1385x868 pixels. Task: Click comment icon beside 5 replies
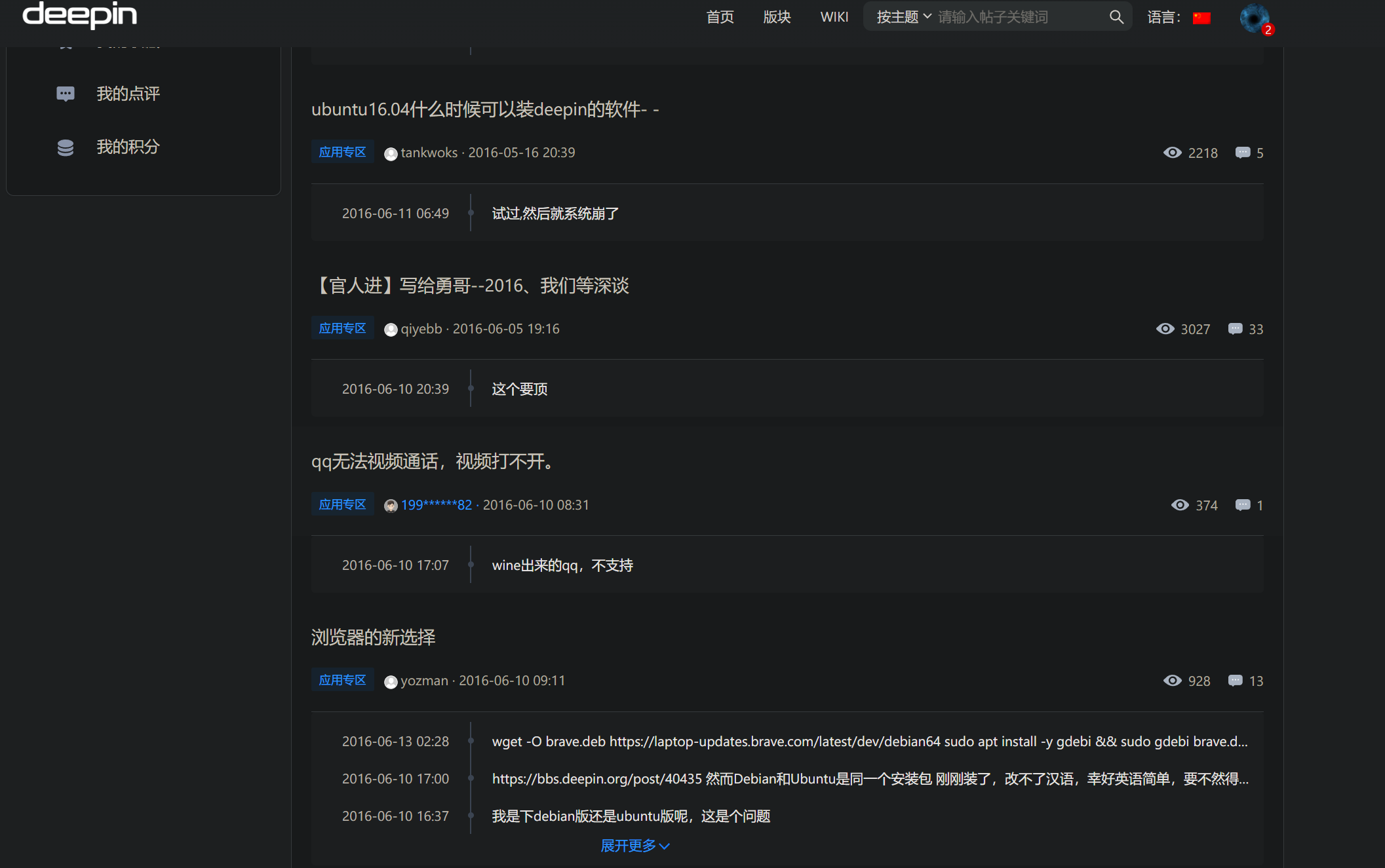(x=1242, y=153)
